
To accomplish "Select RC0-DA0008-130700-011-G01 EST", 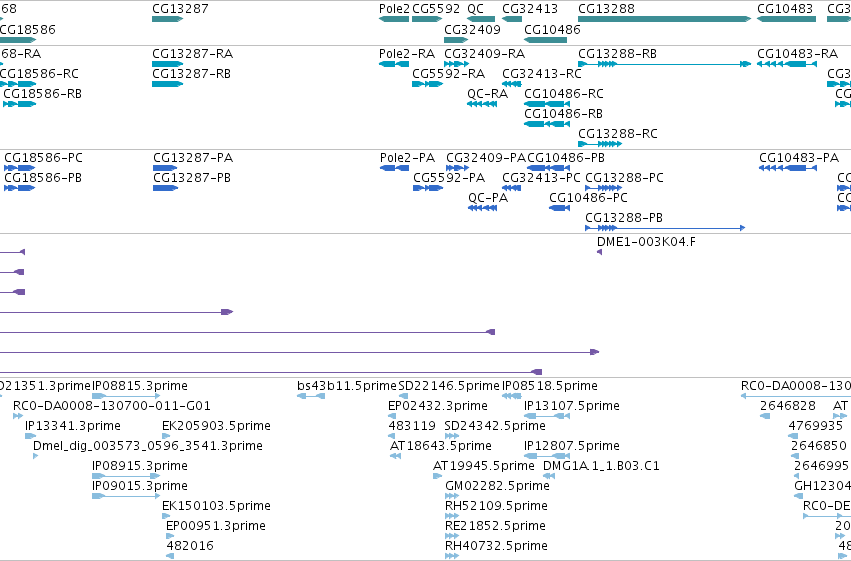I will (18, 416).
